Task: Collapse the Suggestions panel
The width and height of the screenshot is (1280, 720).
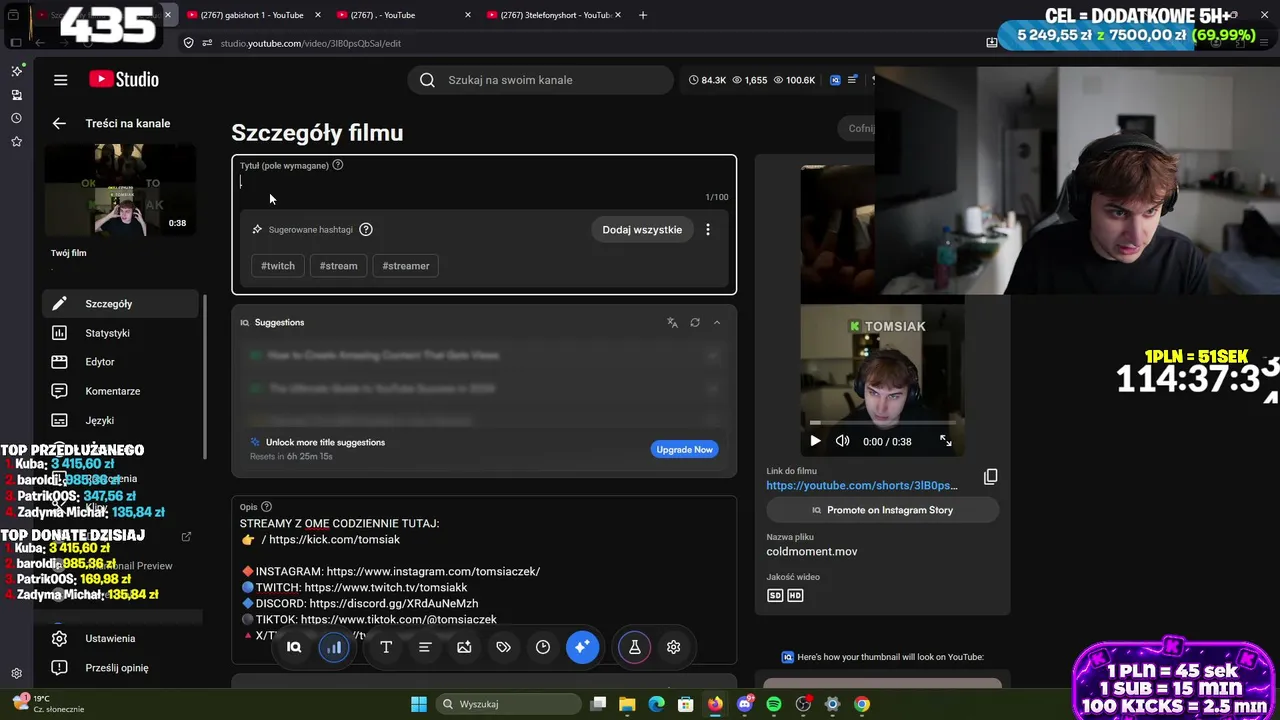Action: tap(717, 323)
